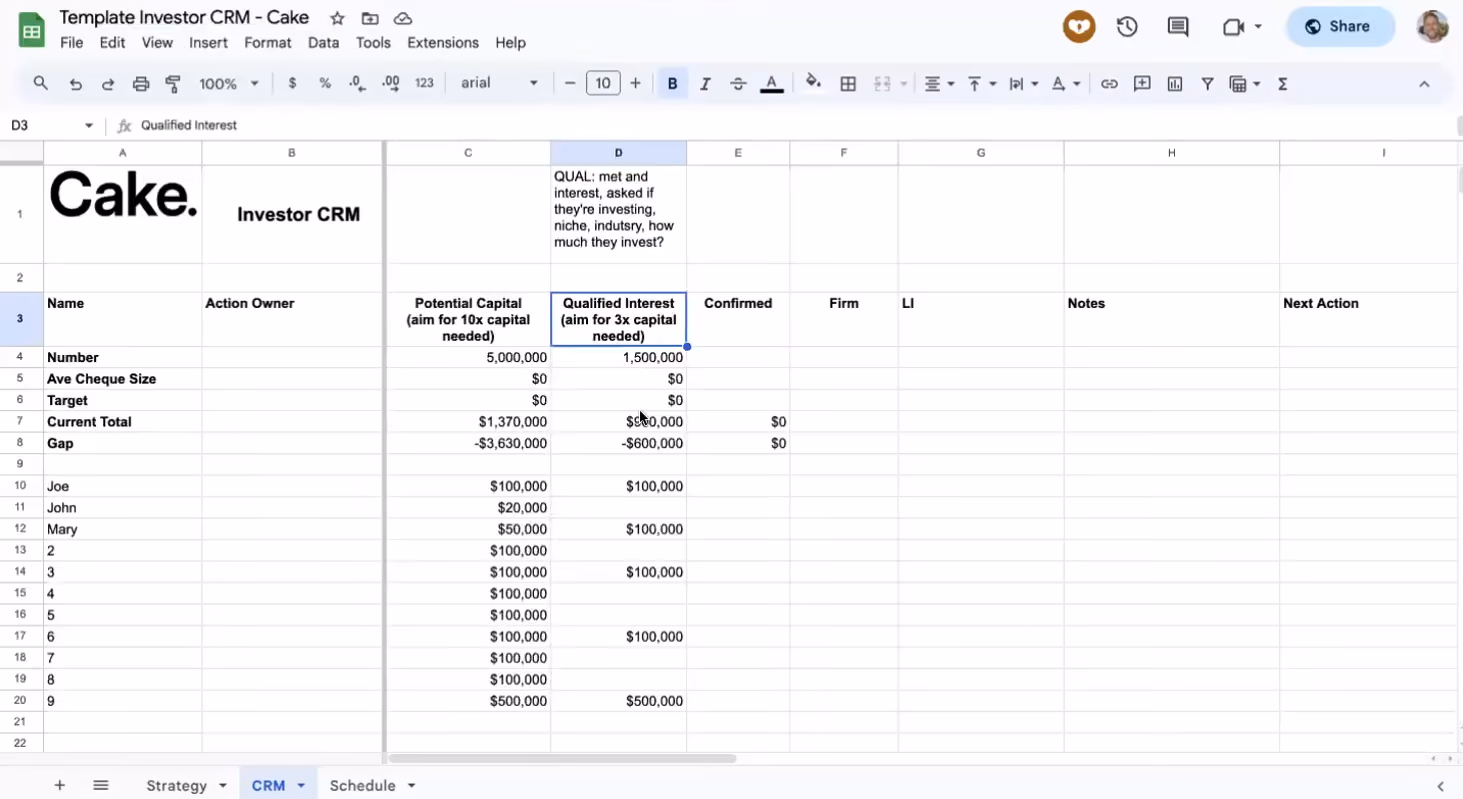Switch to the Schedule sheet tab
Screen dimensions: 1463x799
coord(362,786)
